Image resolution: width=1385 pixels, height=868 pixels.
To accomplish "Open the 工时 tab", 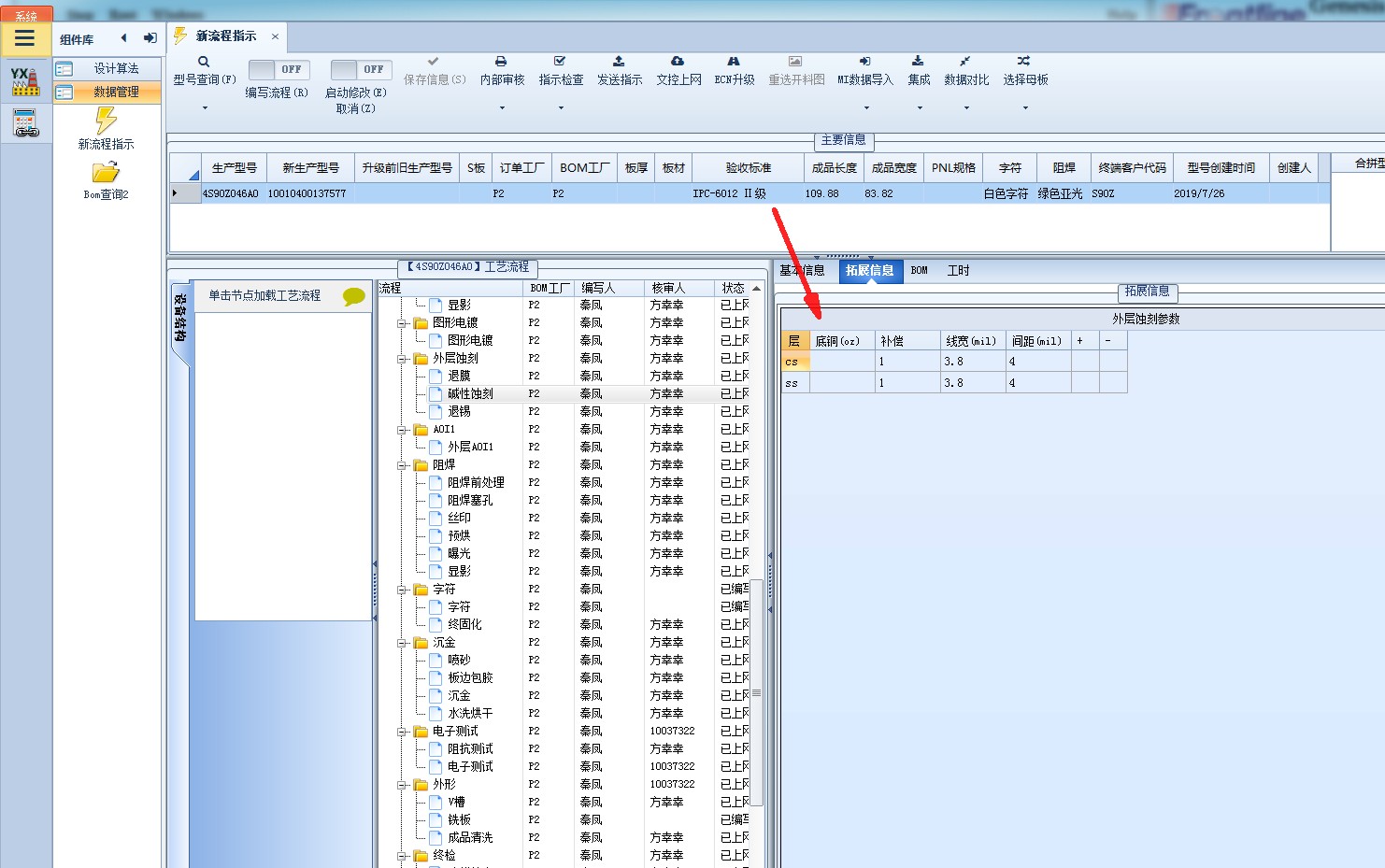I will (958, 271).
